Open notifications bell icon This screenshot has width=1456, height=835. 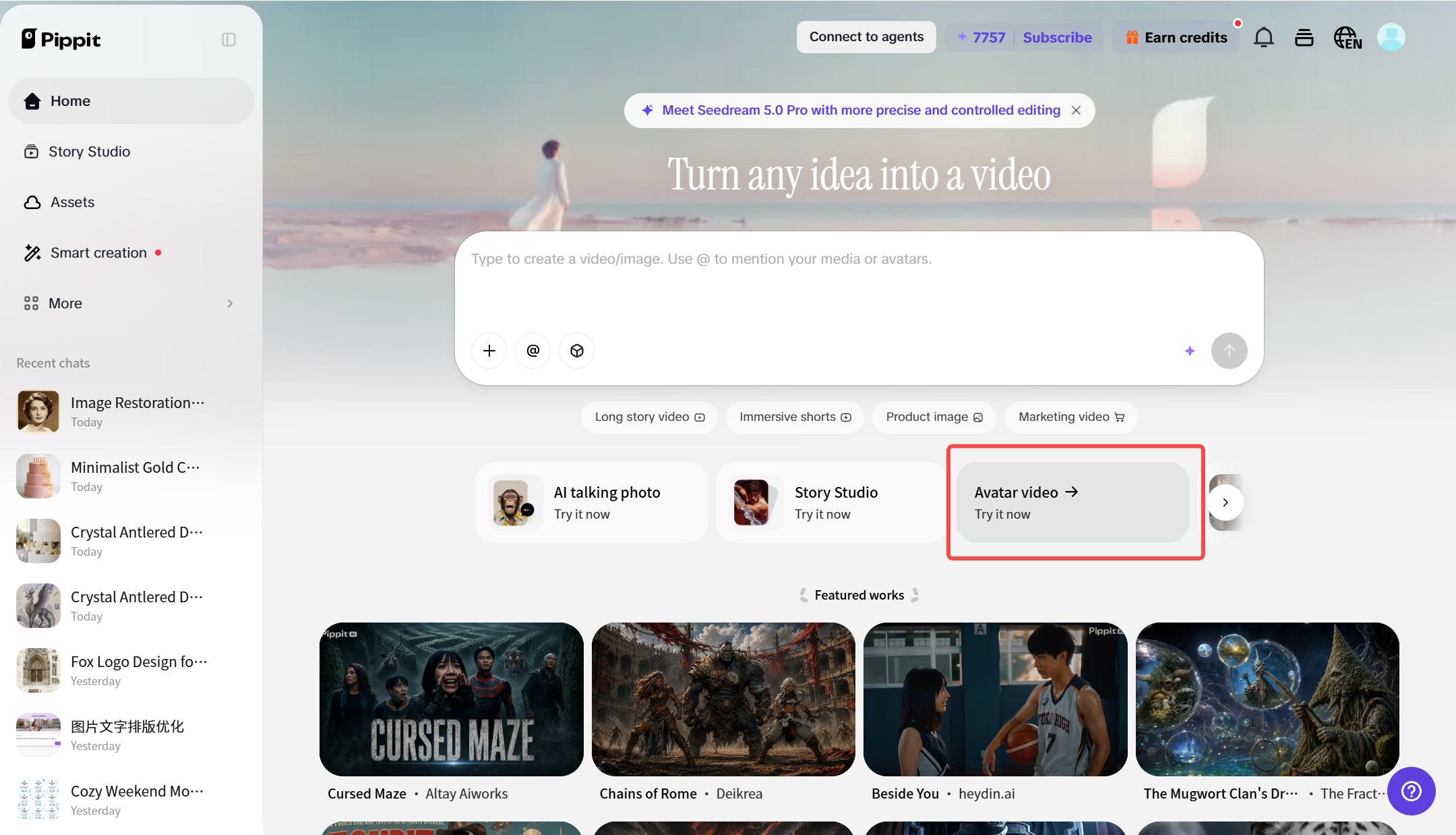point(1264,37)
